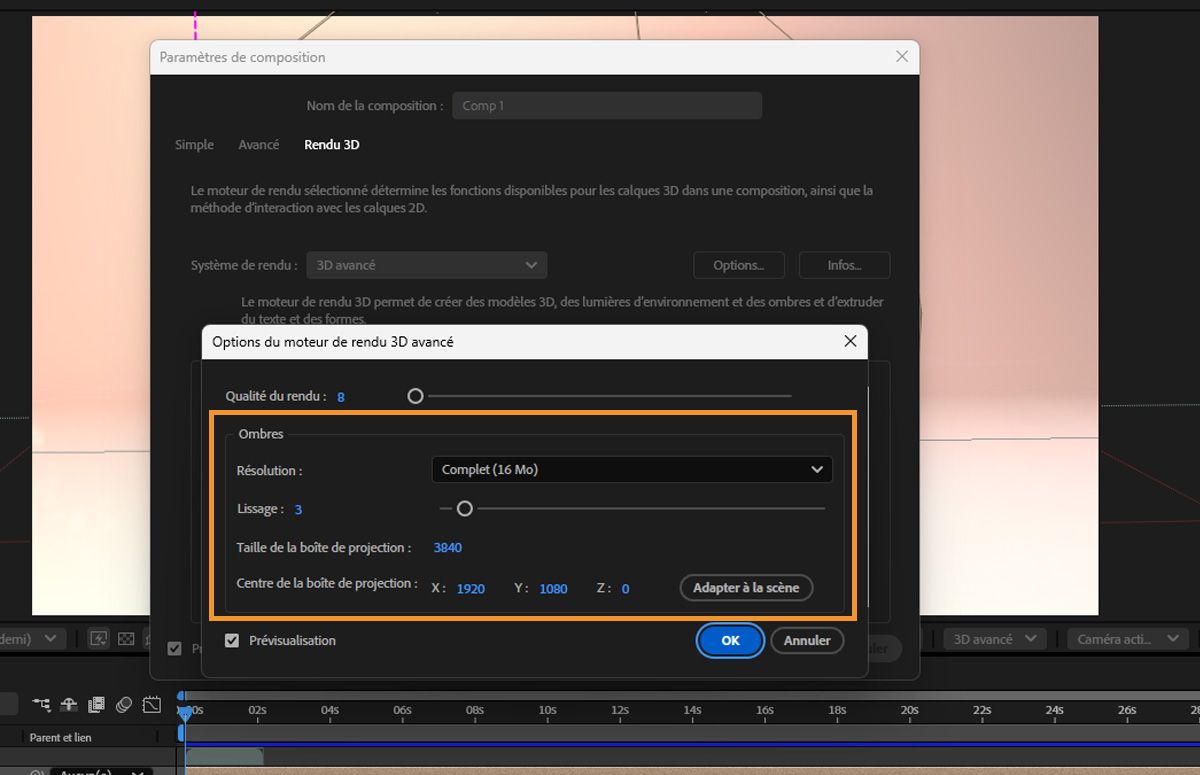The height and width of the screenshot is (775, 1200).
Task: Click the 10s mark on timeline ruler
Action: pos(547,710)
